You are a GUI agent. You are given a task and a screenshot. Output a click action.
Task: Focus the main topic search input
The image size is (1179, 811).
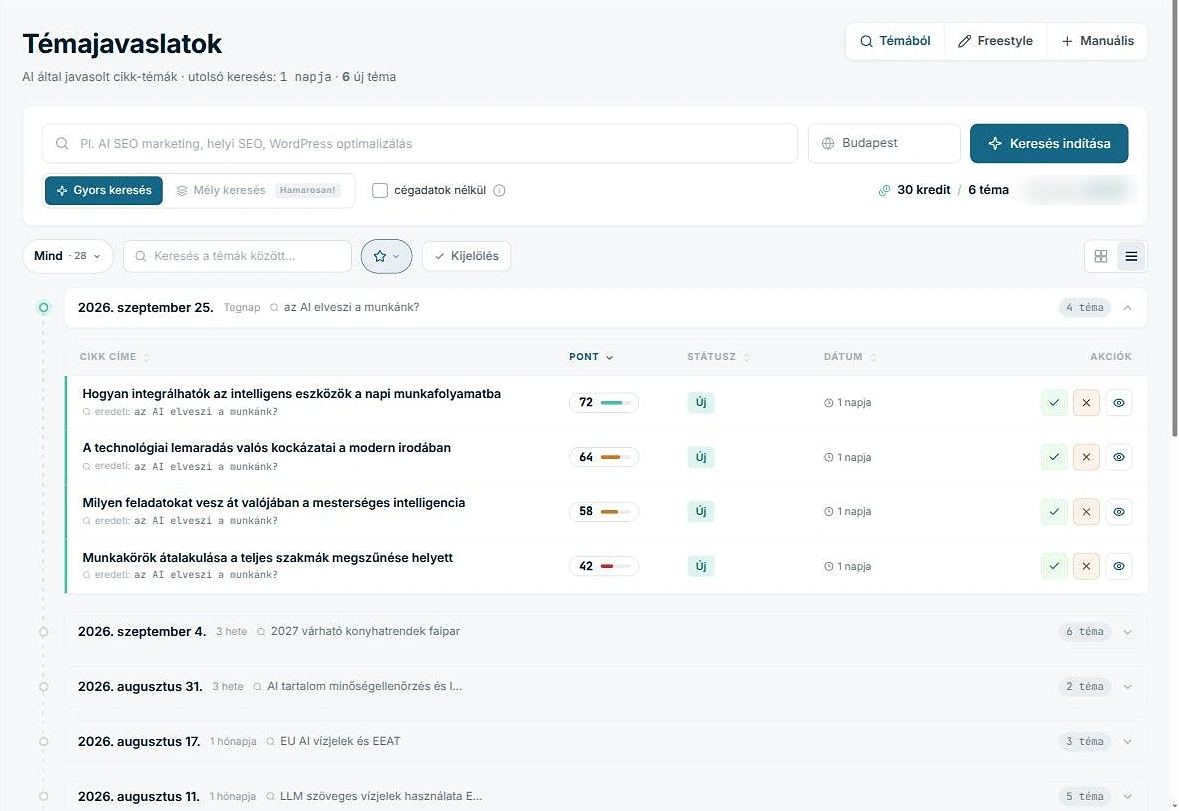[x=420, y=144]
